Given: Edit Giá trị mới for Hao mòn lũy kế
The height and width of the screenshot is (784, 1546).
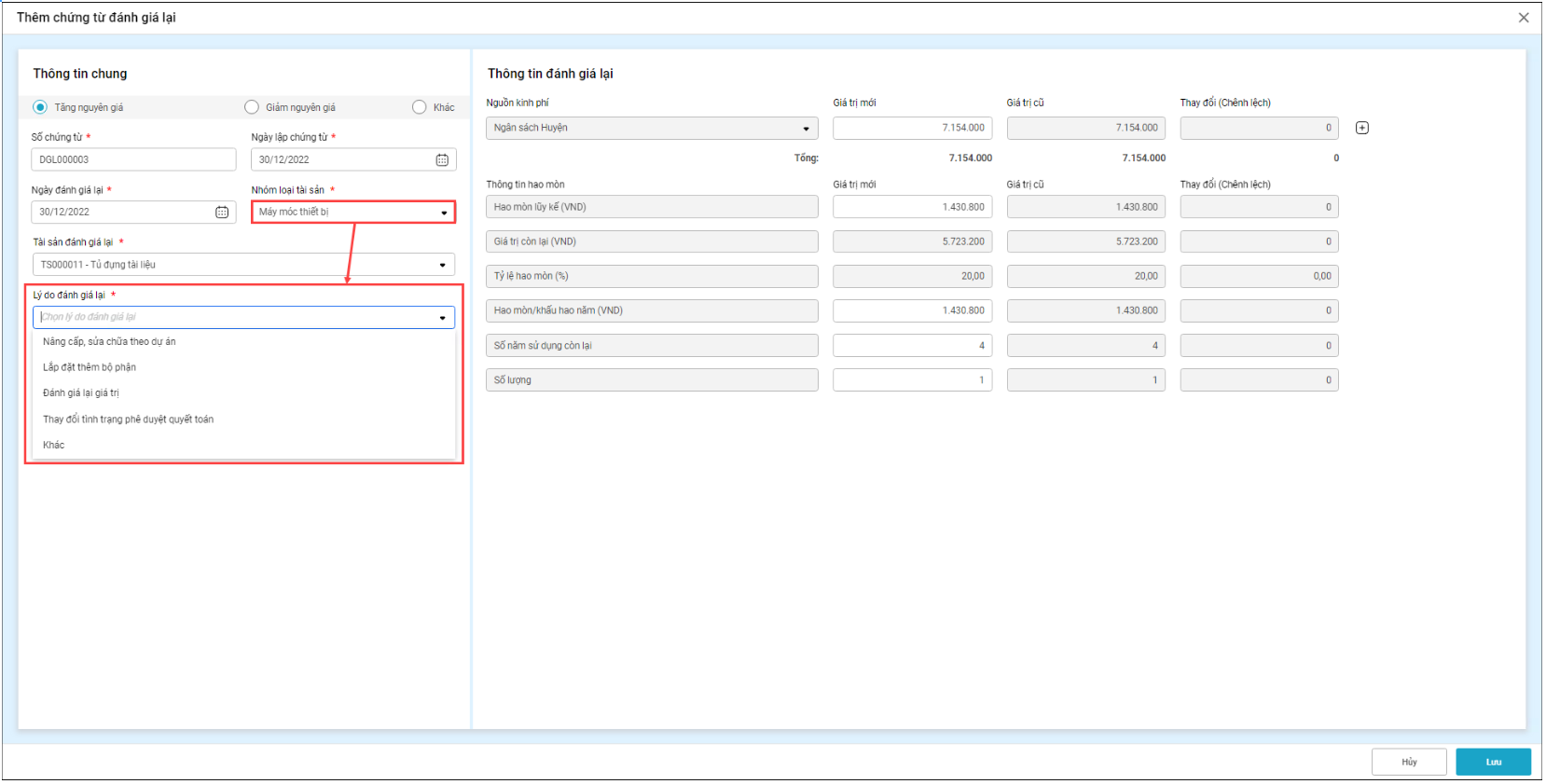Looking at the screenshot, I should click(x=911, y=207).
